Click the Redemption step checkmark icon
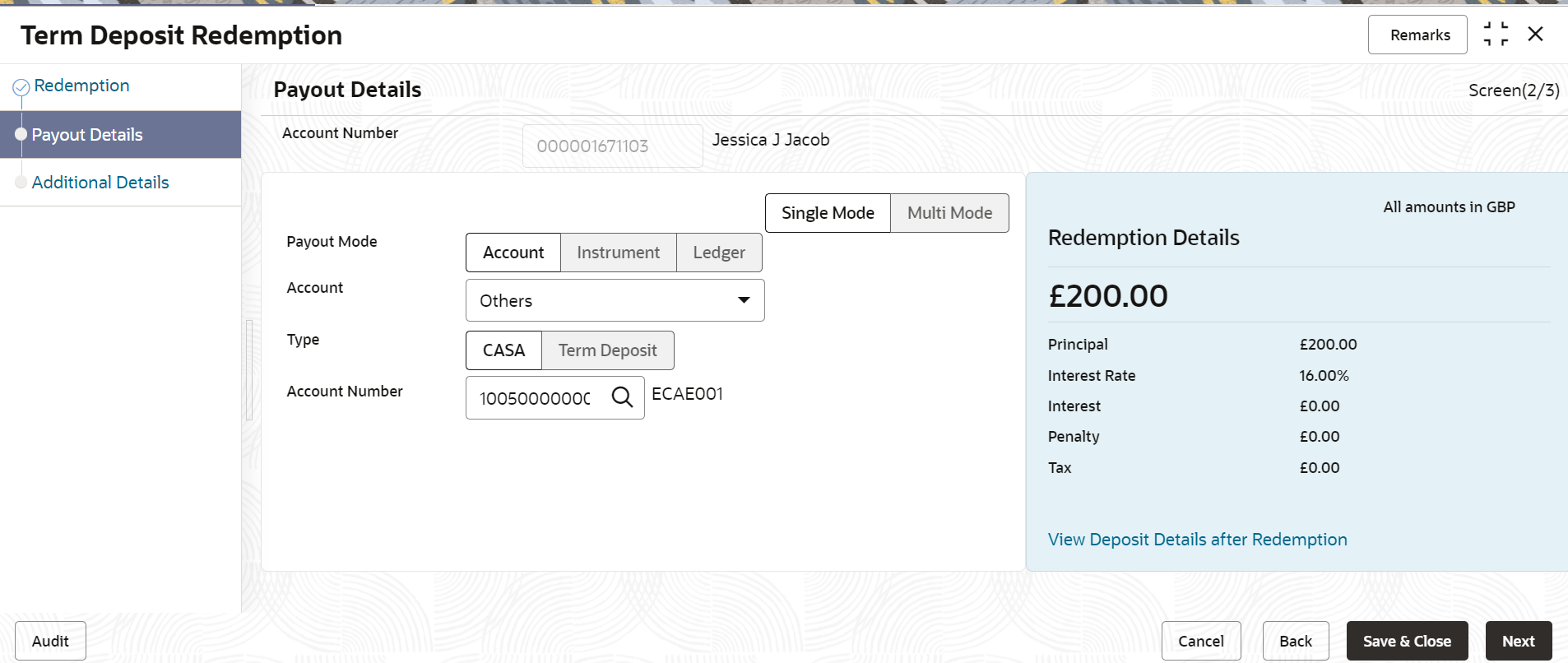 (21, 87)
